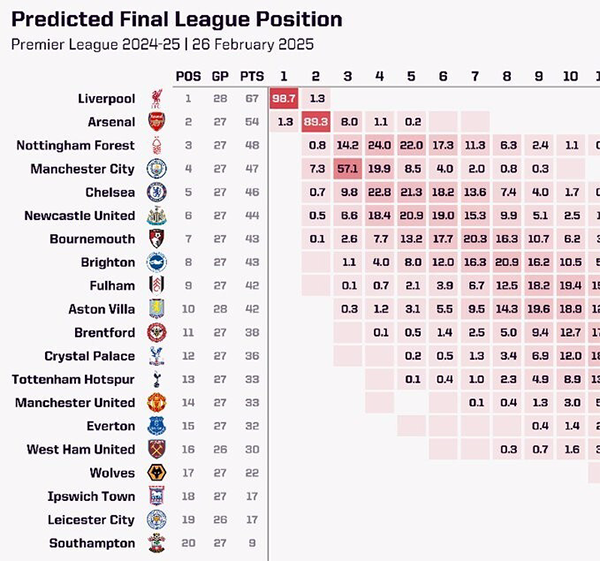Select the Wolves club badge
Screen dimensions: 600x561
[x=156, y=473]
